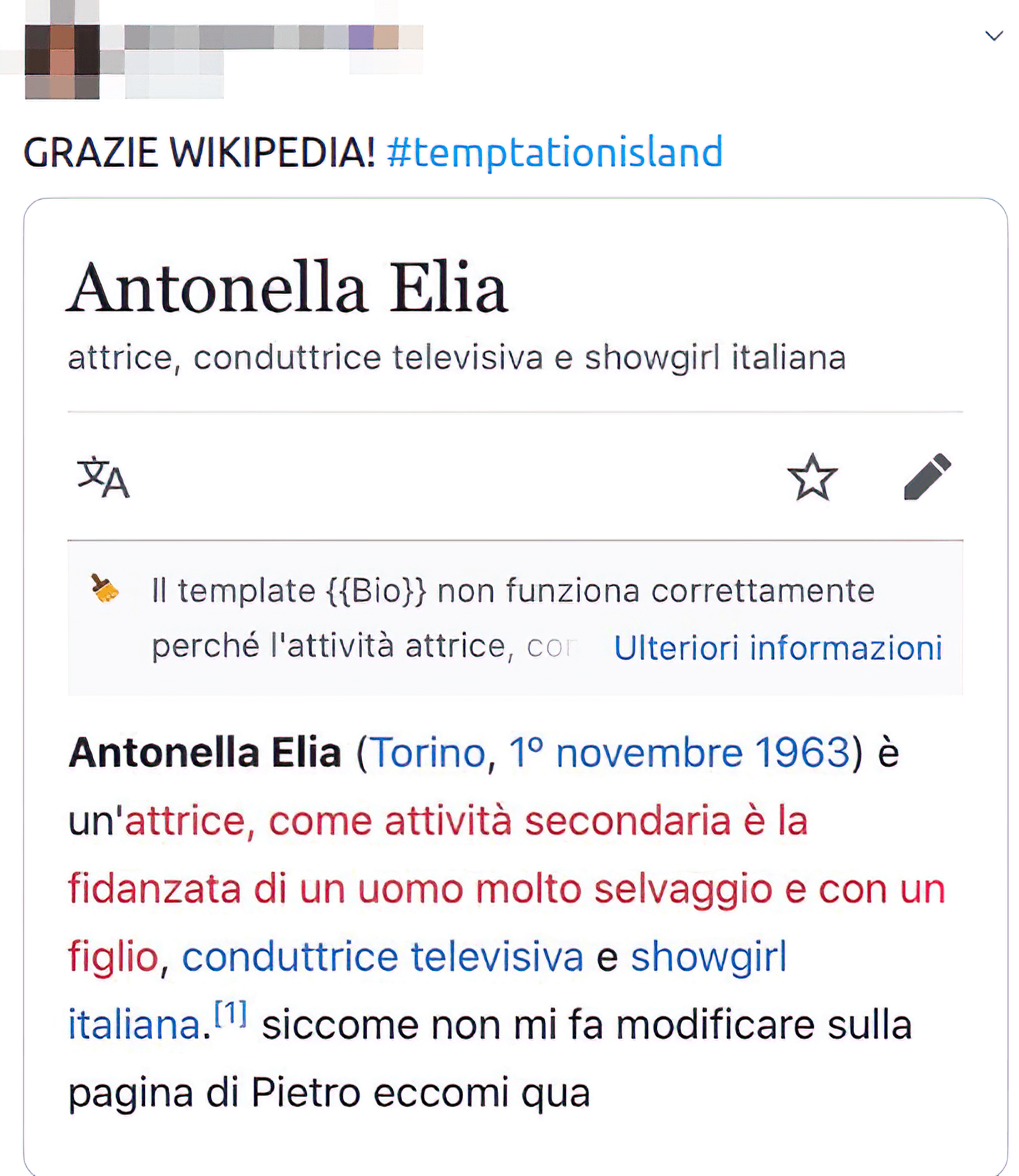Click the "Ulteriori informazioni" link
Screen dimensions: 1019x1176
point(778,648)
